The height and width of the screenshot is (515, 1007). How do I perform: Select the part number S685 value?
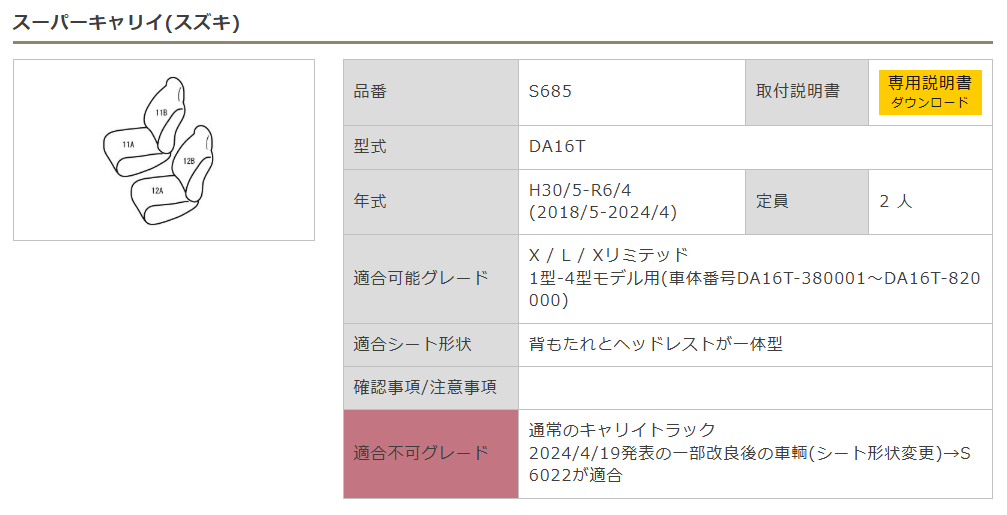(x=550, y=92)
